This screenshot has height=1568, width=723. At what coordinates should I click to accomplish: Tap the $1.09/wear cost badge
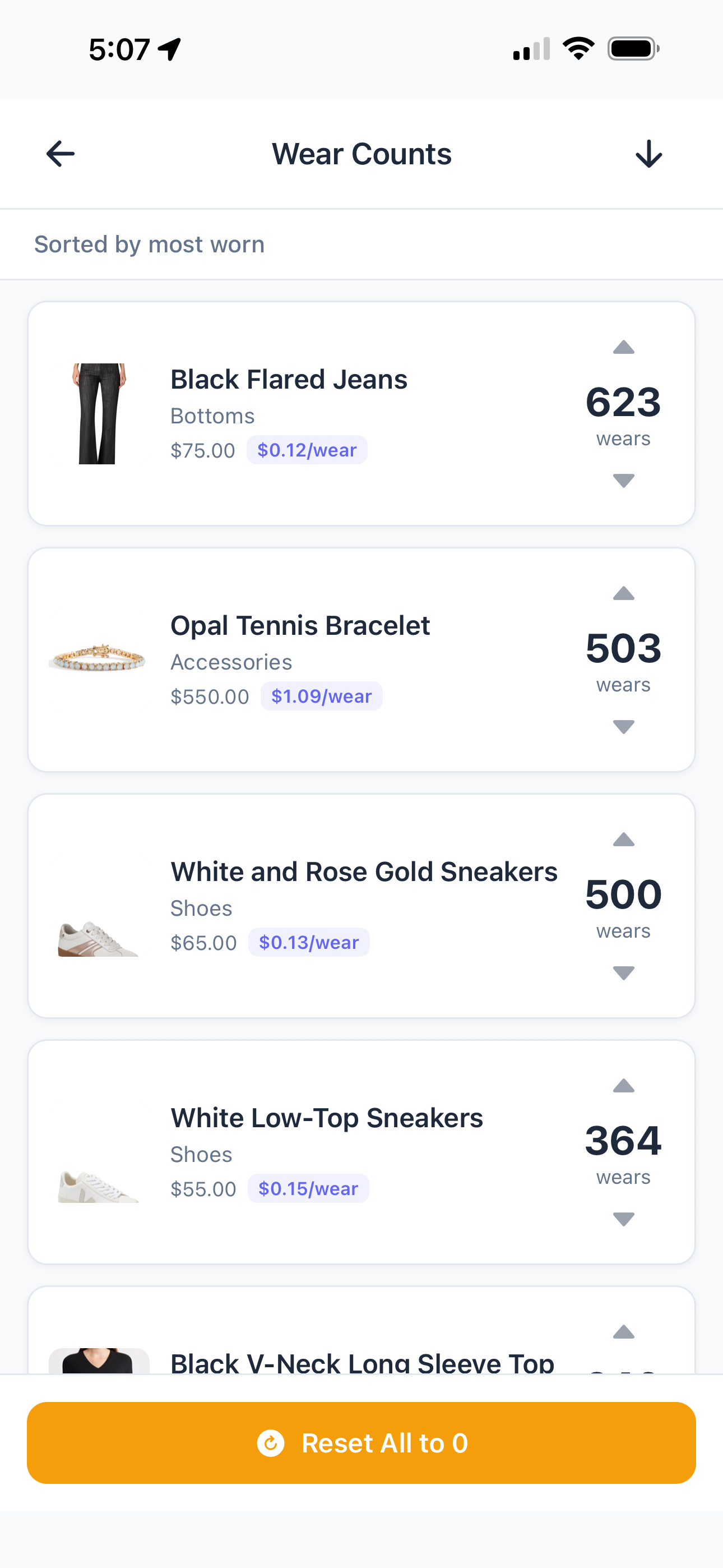point(321,697)
